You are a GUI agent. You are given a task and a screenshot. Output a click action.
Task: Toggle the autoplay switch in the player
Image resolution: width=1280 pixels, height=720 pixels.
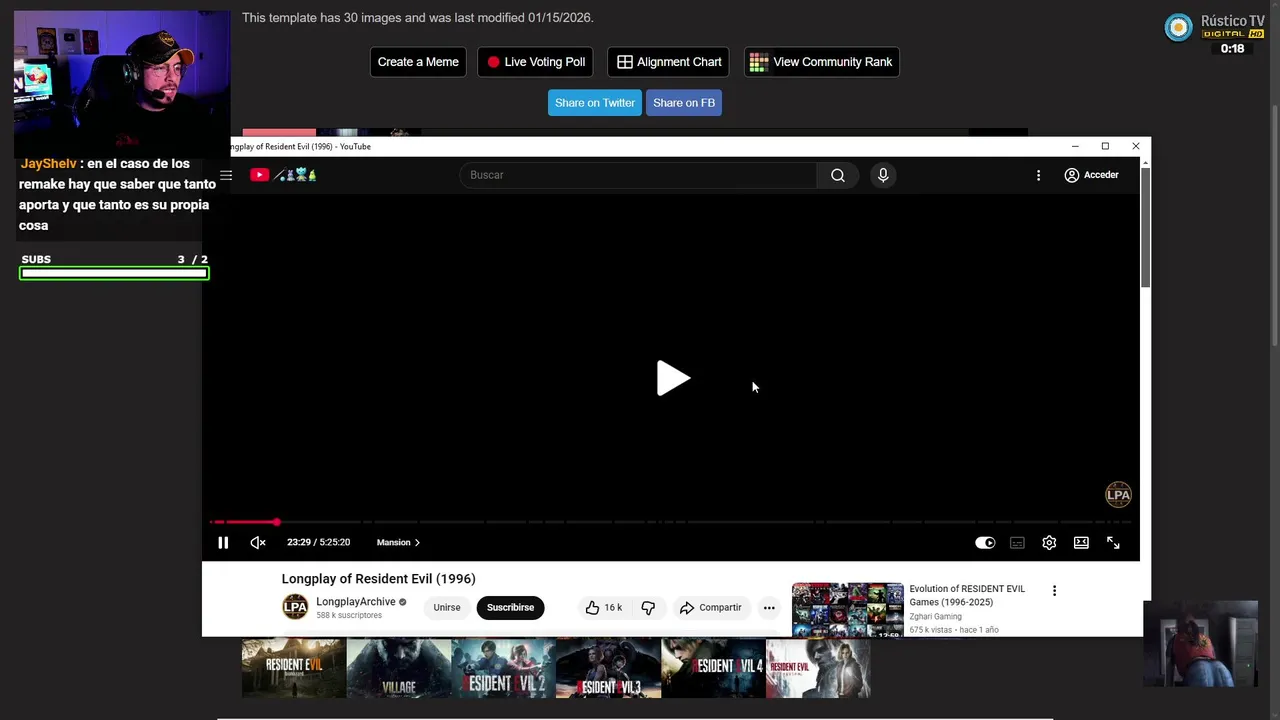pyautogui.click(x=985, y=543)
